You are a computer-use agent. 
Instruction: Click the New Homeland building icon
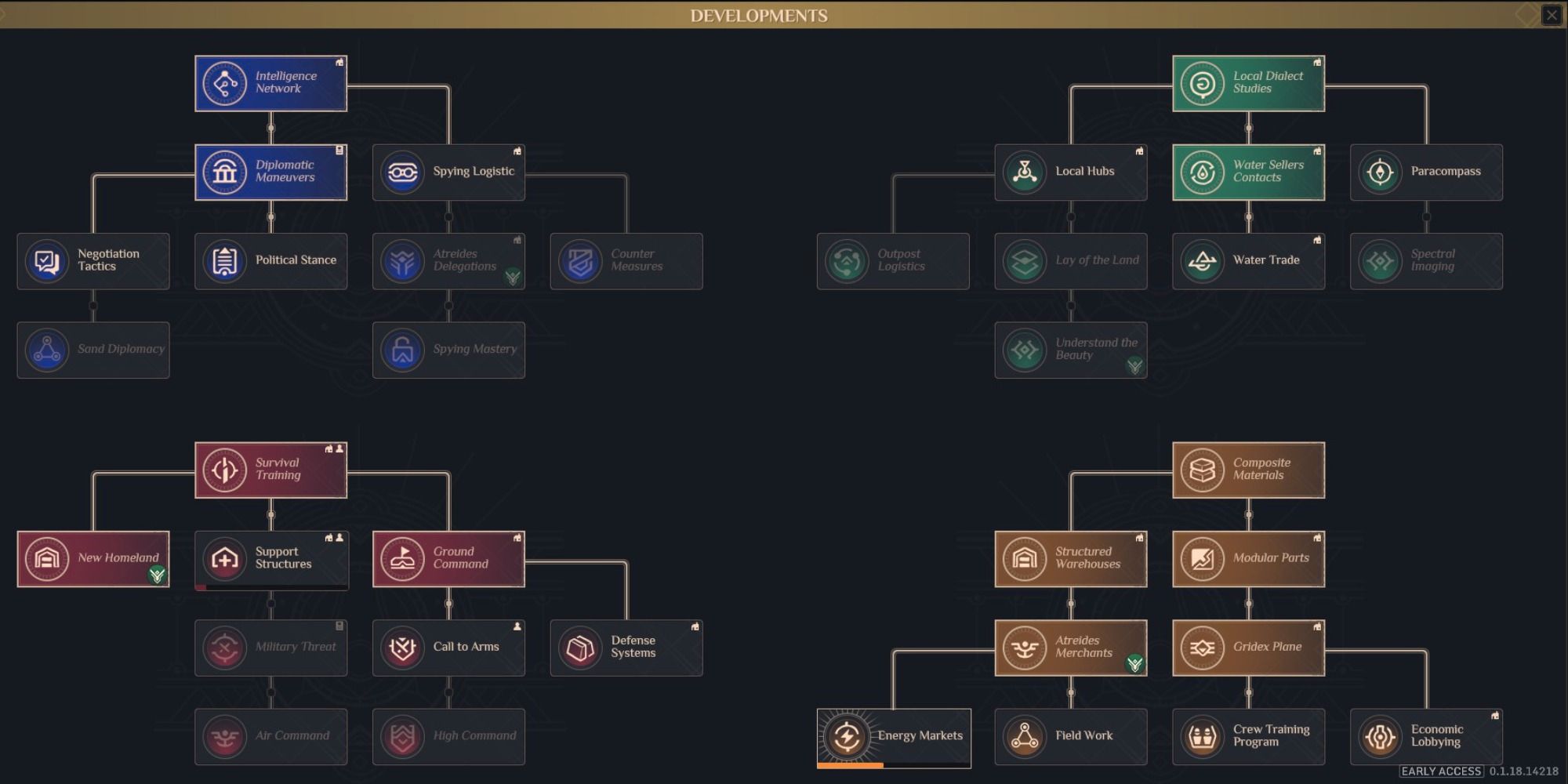pyautogui.click(x=47, y=559)
